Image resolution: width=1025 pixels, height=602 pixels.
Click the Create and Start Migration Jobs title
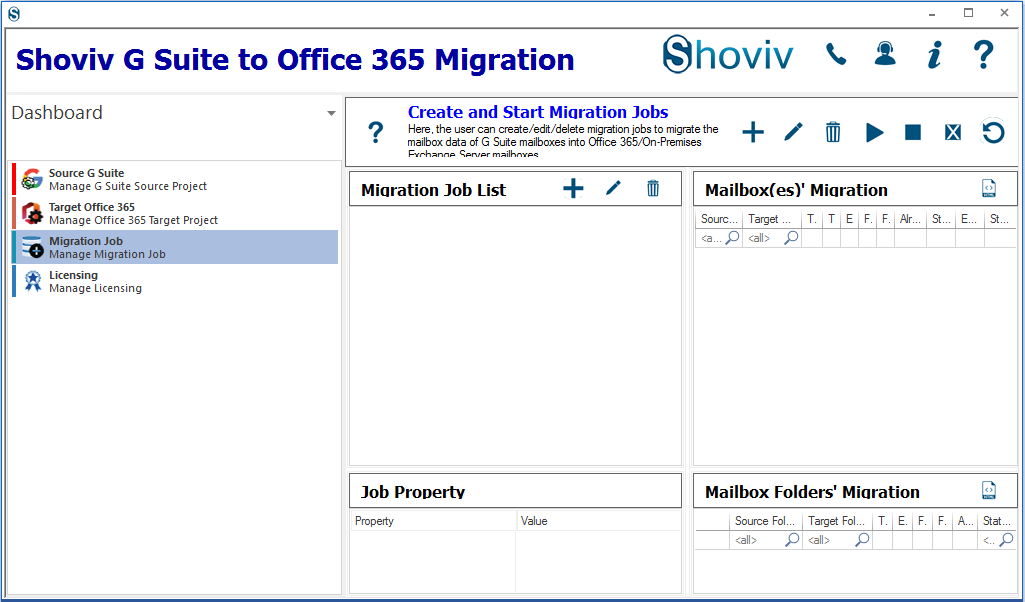(x=538, y=112)
